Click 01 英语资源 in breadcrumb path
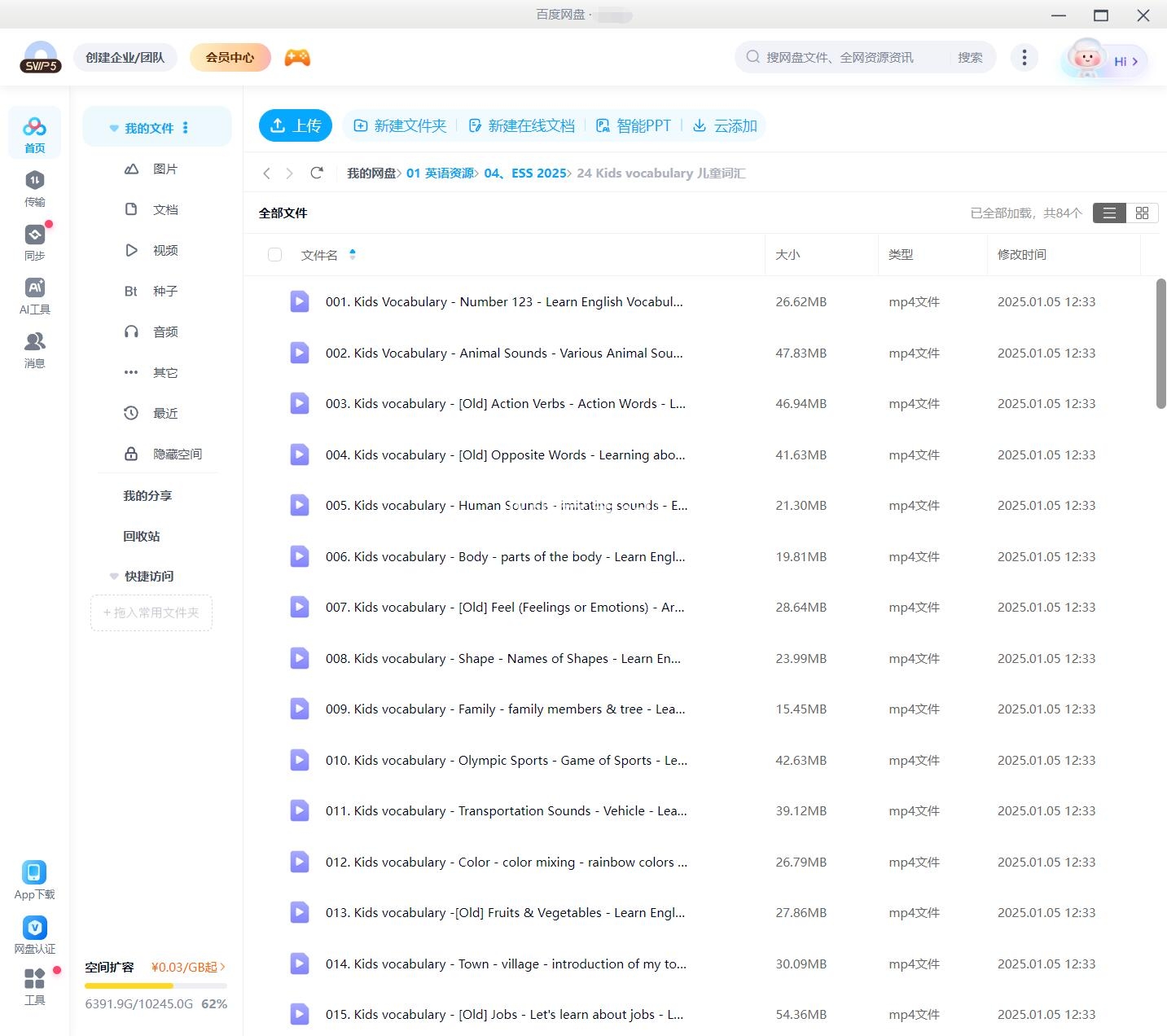The width and height of the screenshot is (1167, 1036). click(x=441, y=173)
